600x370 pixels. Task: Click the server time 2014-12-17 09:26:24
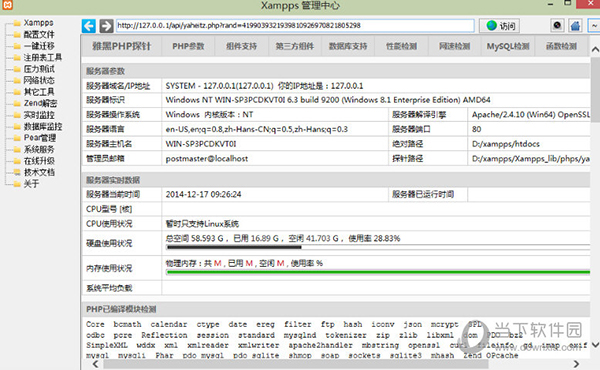[x=203, y=194]
